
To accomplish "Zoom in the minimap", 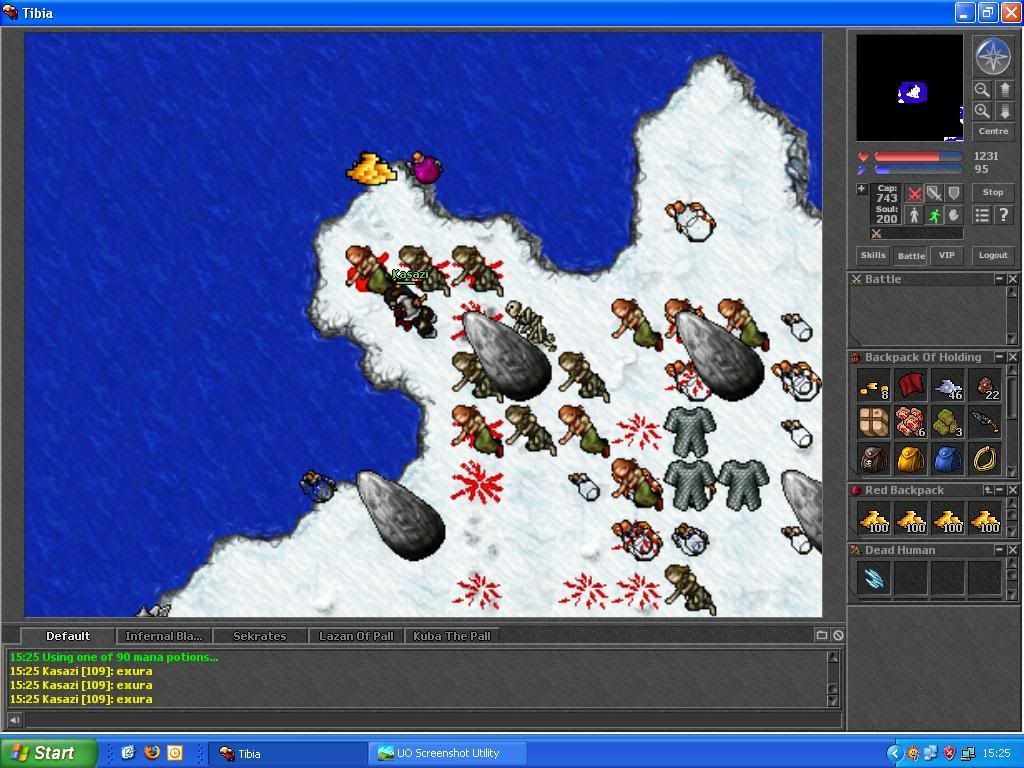I will pyautogui.click(x=982, y=111).
